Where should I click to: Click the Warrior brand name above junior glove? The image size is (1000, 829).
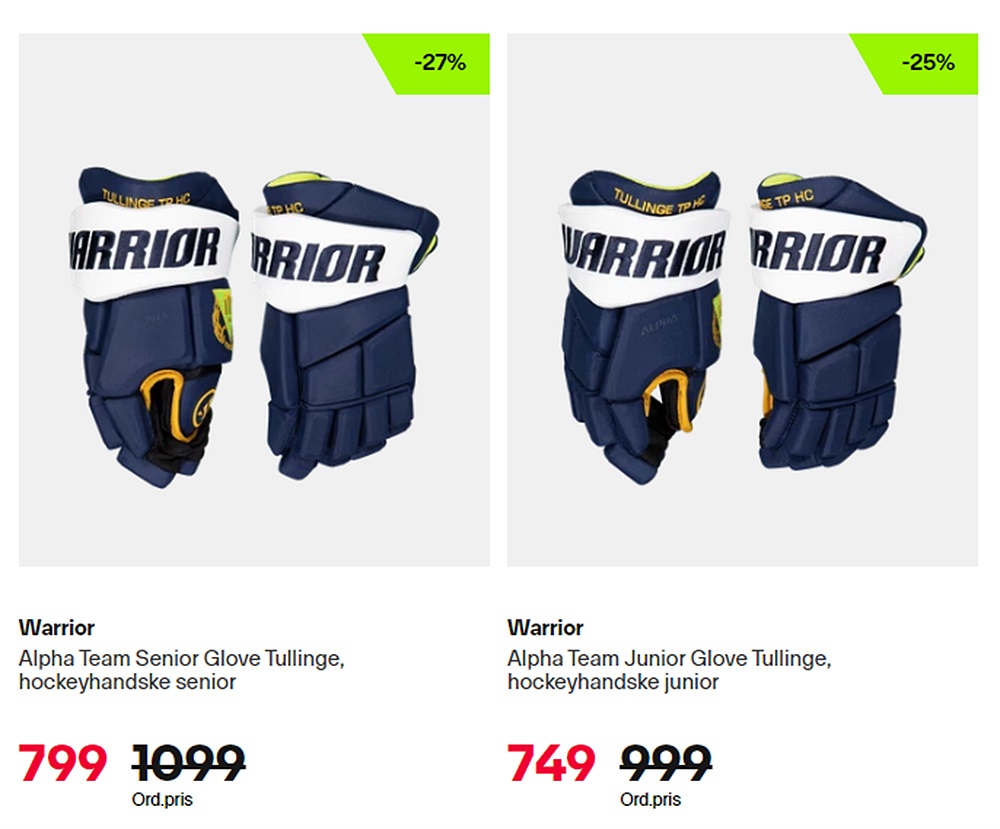pos(545,627)
